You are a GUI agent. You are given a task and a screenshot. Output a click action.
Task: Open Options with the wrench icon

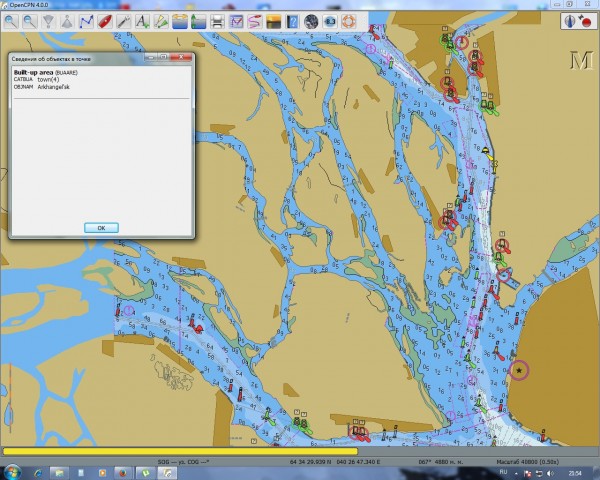pyautogui.click(x=123, y=20)
